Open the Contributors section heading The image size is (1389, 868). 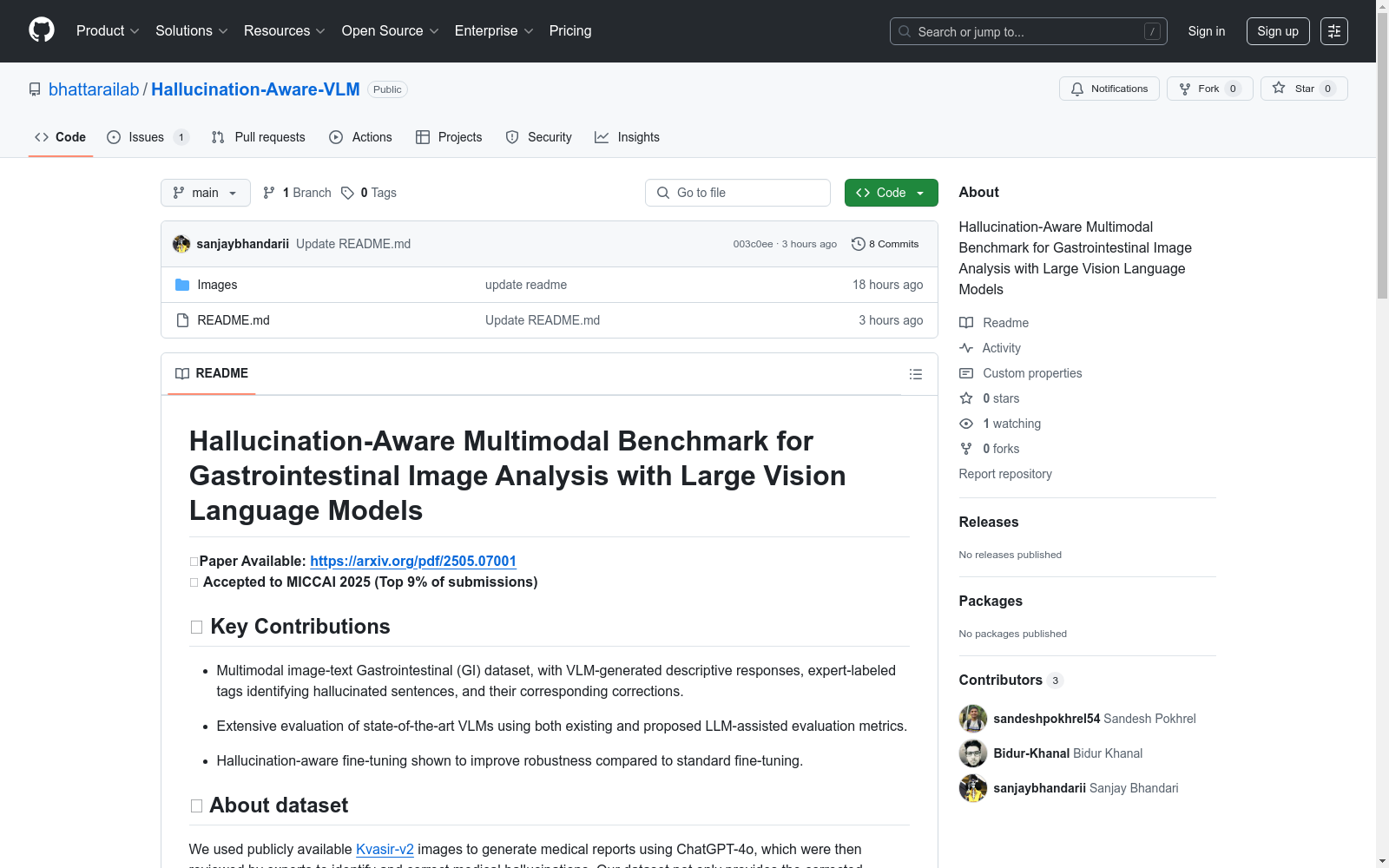[x=1011, y=680]
